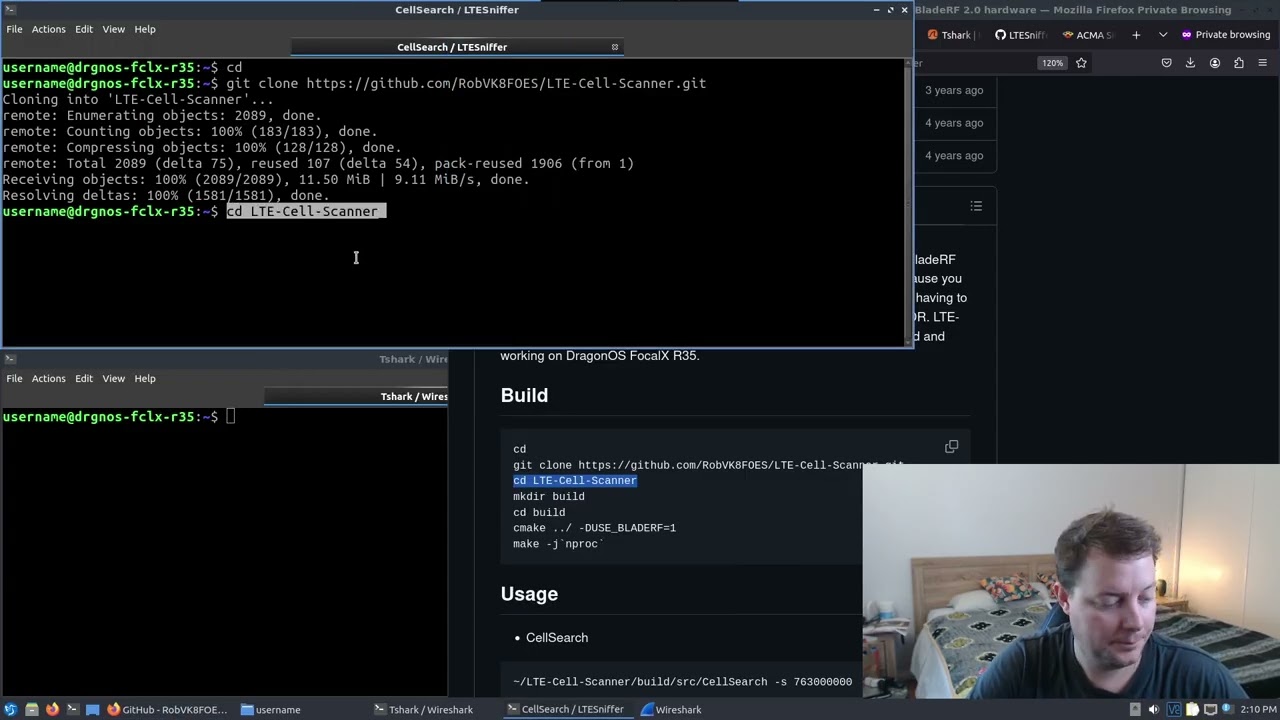
Task: Open View menu in Tshark terminal
Action: (x=113, y=379)
